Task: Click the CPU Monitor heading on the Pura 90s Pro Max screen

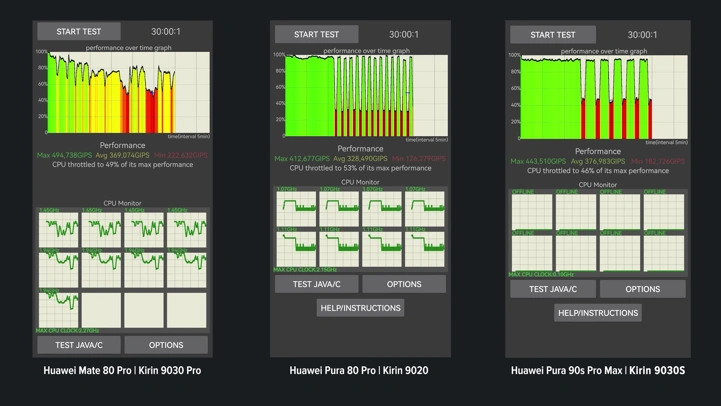Action: click(598, 184)
